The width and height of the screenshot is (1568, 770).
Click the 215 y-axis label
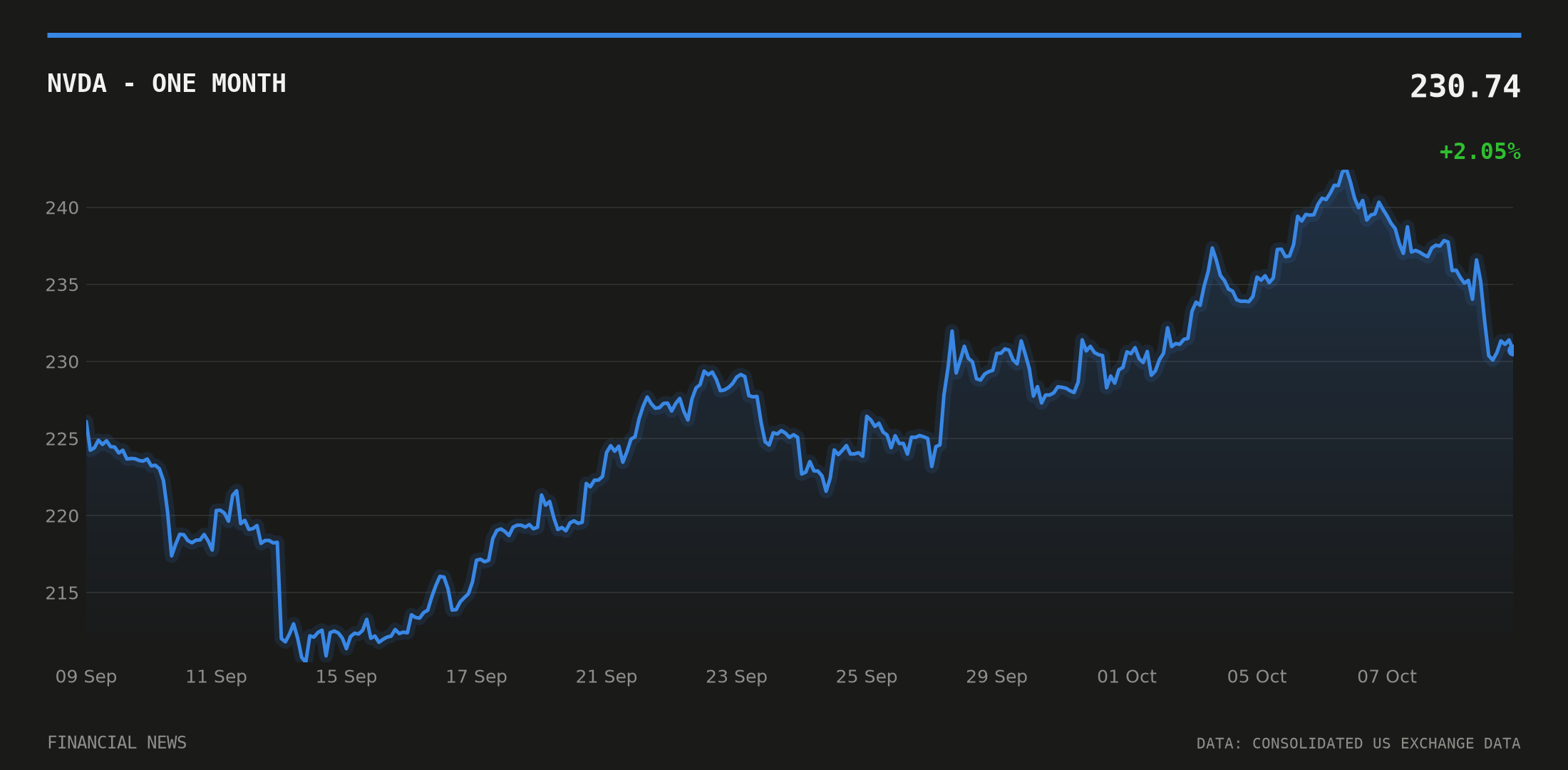coord(62,593)
